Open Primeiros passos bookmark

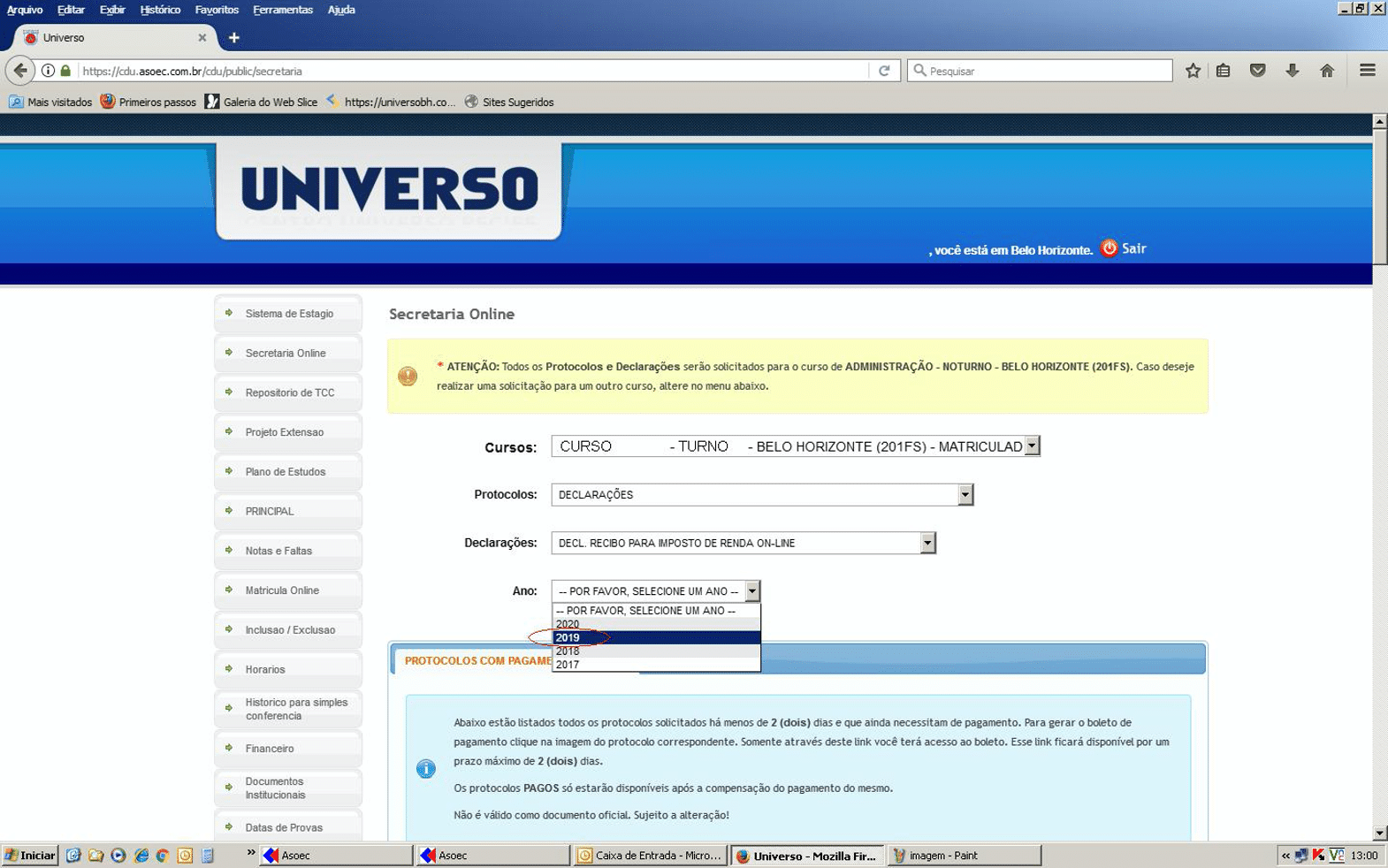coord(149,102)
